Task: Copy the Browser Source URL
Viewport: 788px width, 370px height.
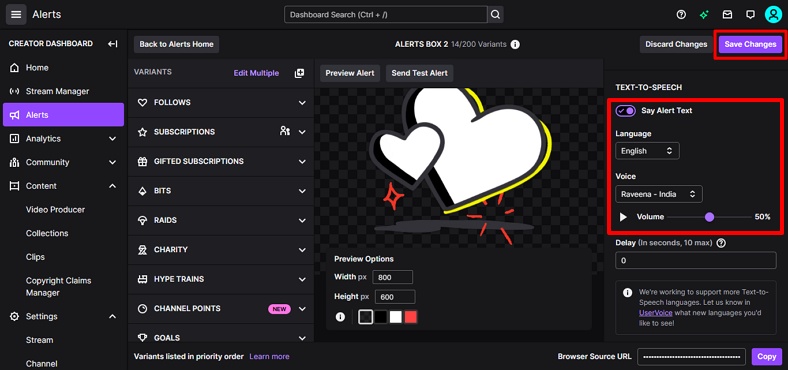Action: click(767, 356)
